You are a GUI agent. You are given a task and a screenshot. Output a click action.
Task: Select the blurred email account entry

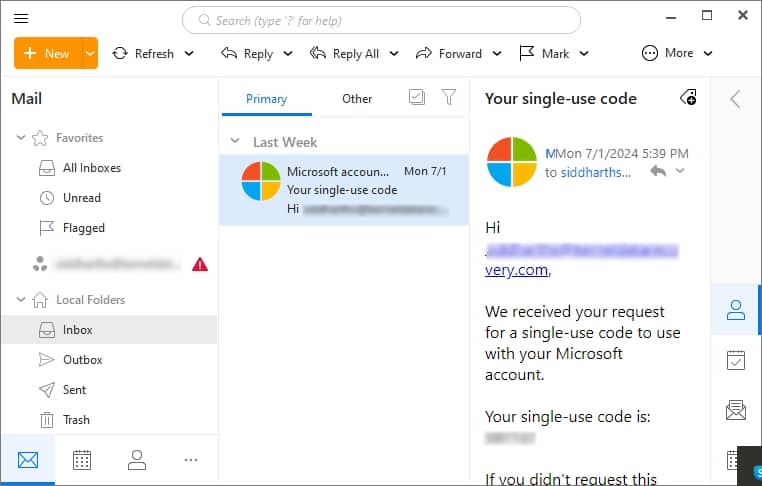point(115,264)
